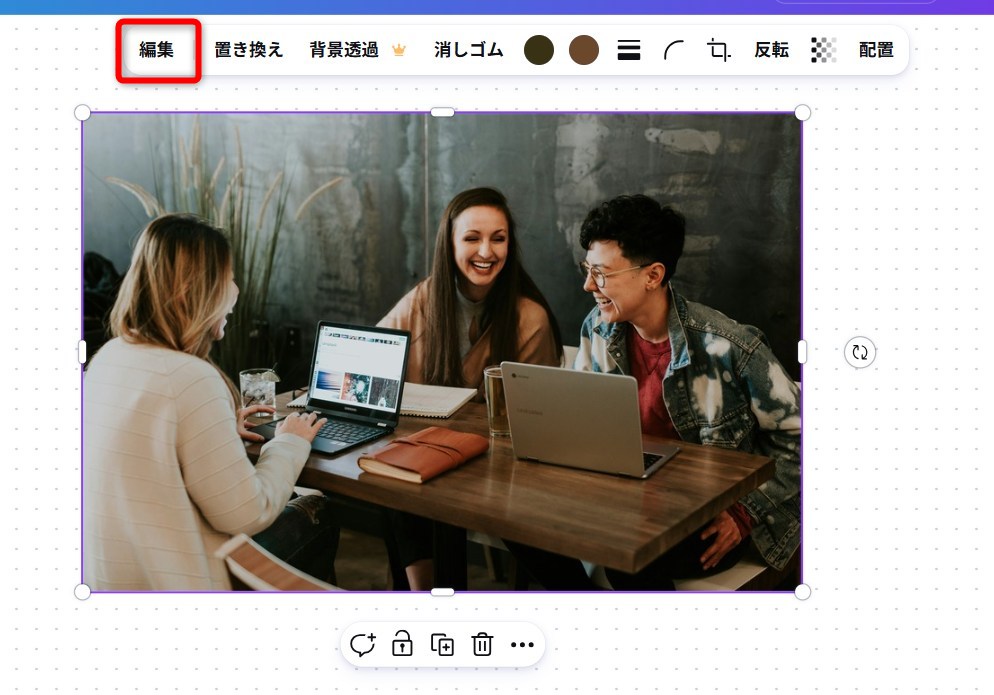This screenshot has height=695, width=994.
Task: Lock the image with padlock icon
Action: click(403, 644)
